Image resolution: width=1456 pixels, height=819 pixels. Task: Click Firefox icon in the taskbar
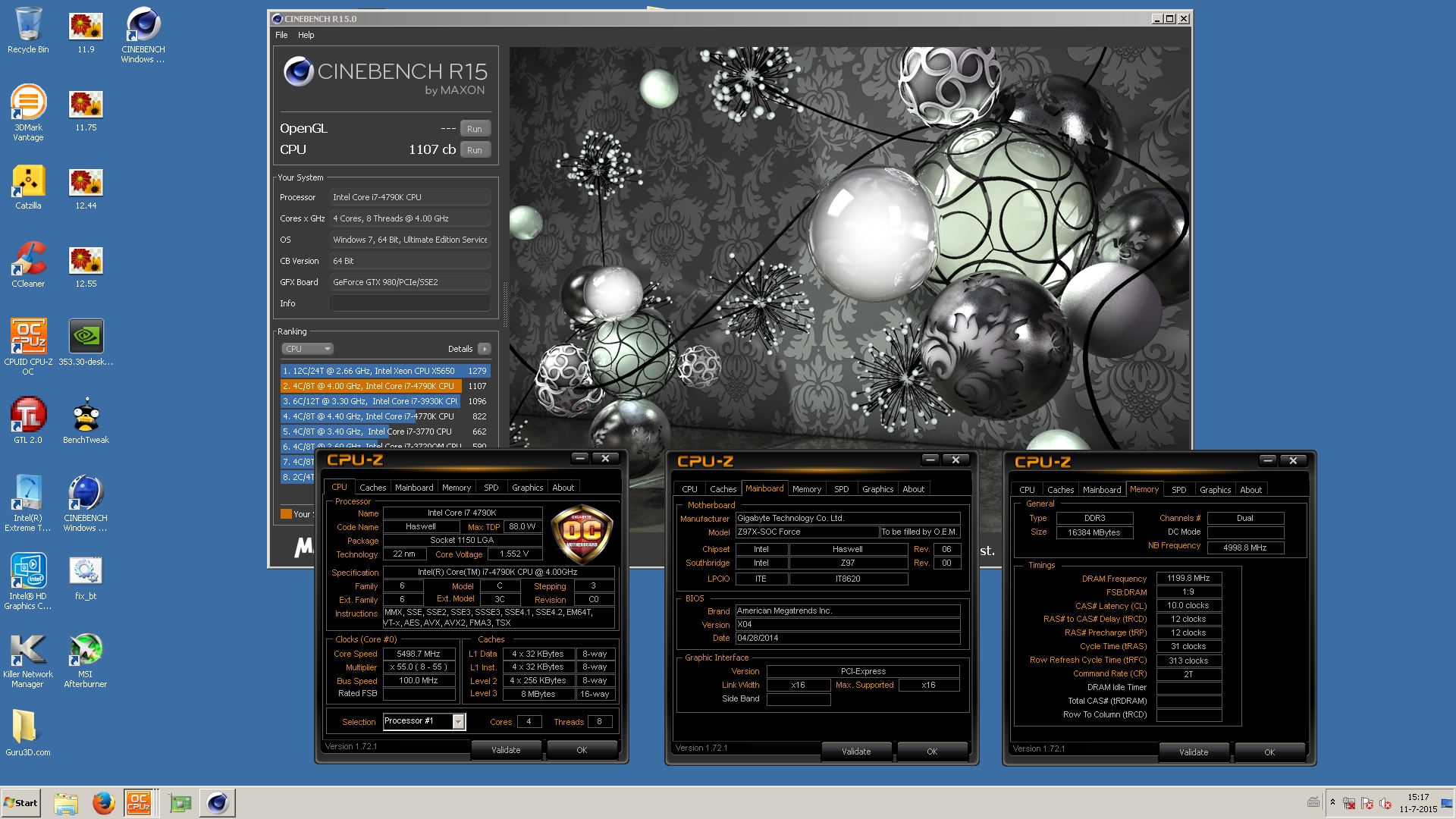click(x=104, y=802)
